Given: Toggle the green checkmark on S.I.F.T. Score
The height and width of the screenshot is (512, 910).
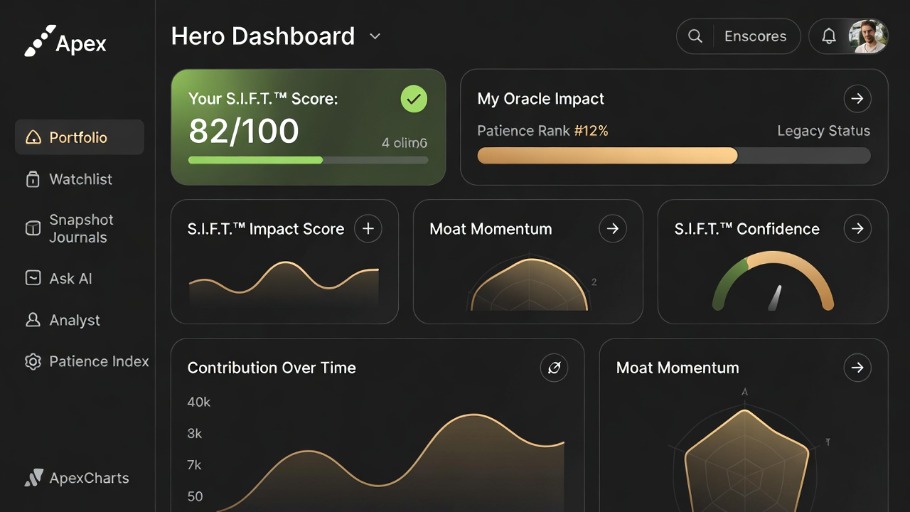Looking at the screenshot, I should pyautogui.click(x=413, y=99).
